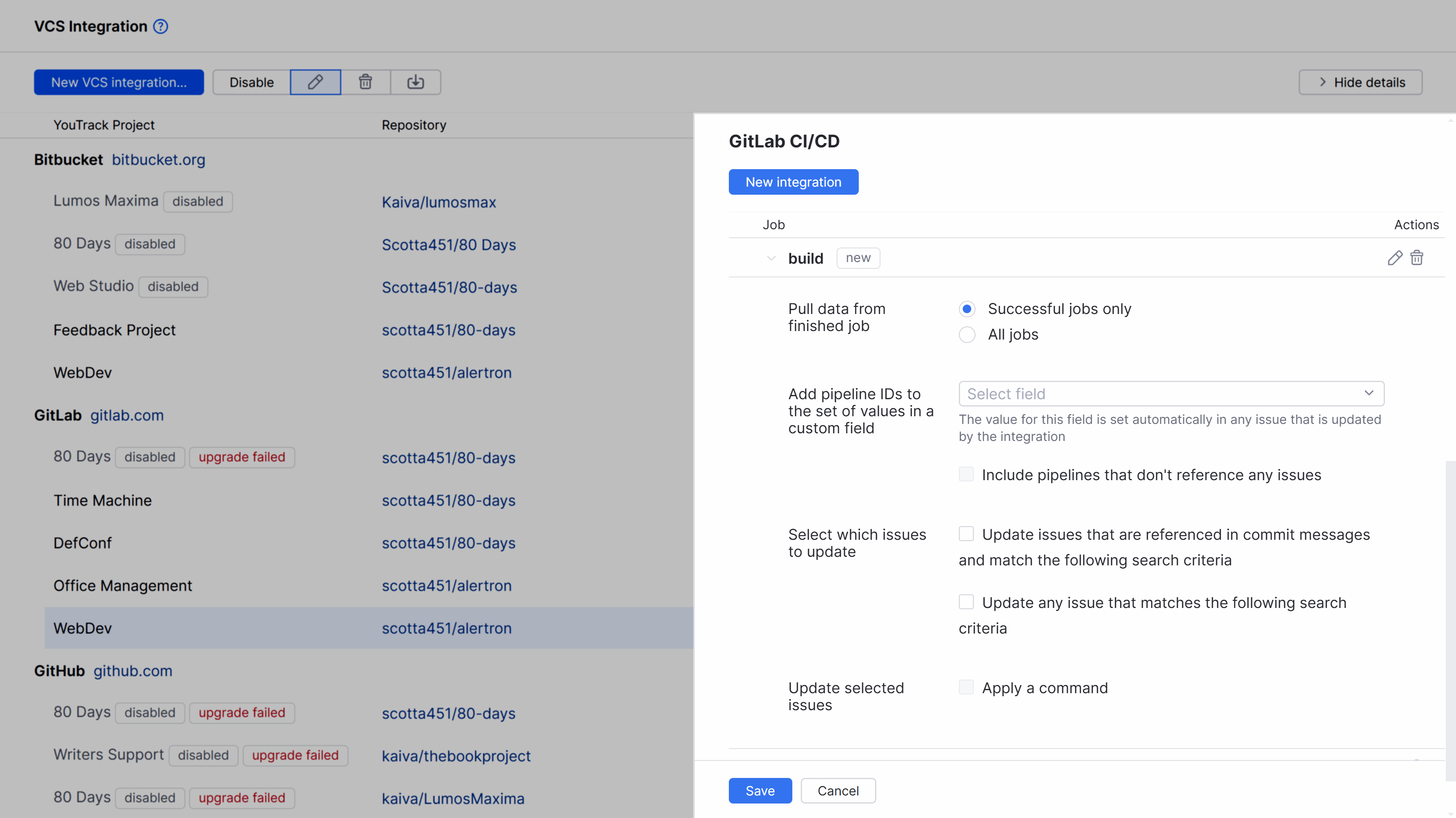Edit the build job using its pencil icon
Screen dimensions: 1456x818
click(x=1395, y=258)
